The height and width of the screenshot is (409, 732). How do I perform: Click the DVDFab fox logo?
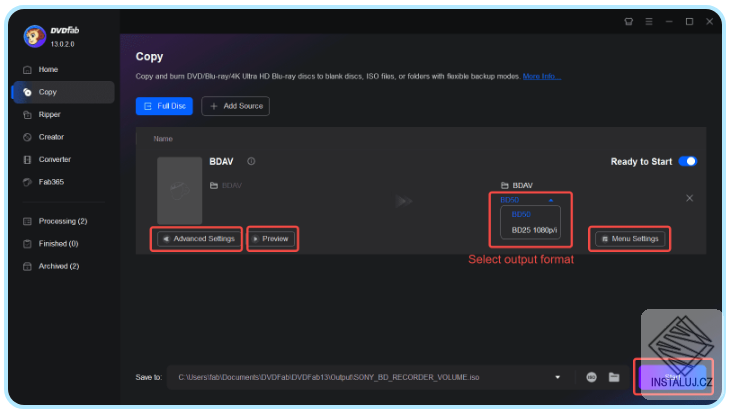[35, 36]
